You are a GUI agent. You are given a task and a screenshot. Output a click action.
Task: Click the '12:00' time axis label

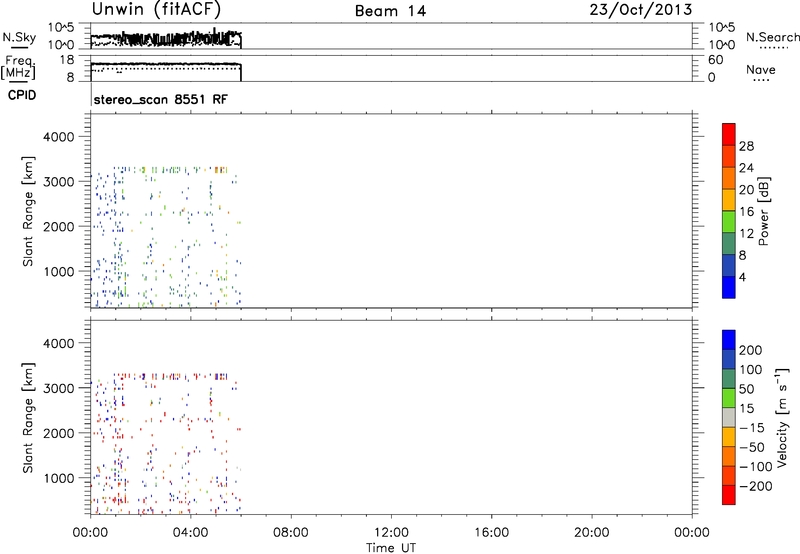coord(391,533)
